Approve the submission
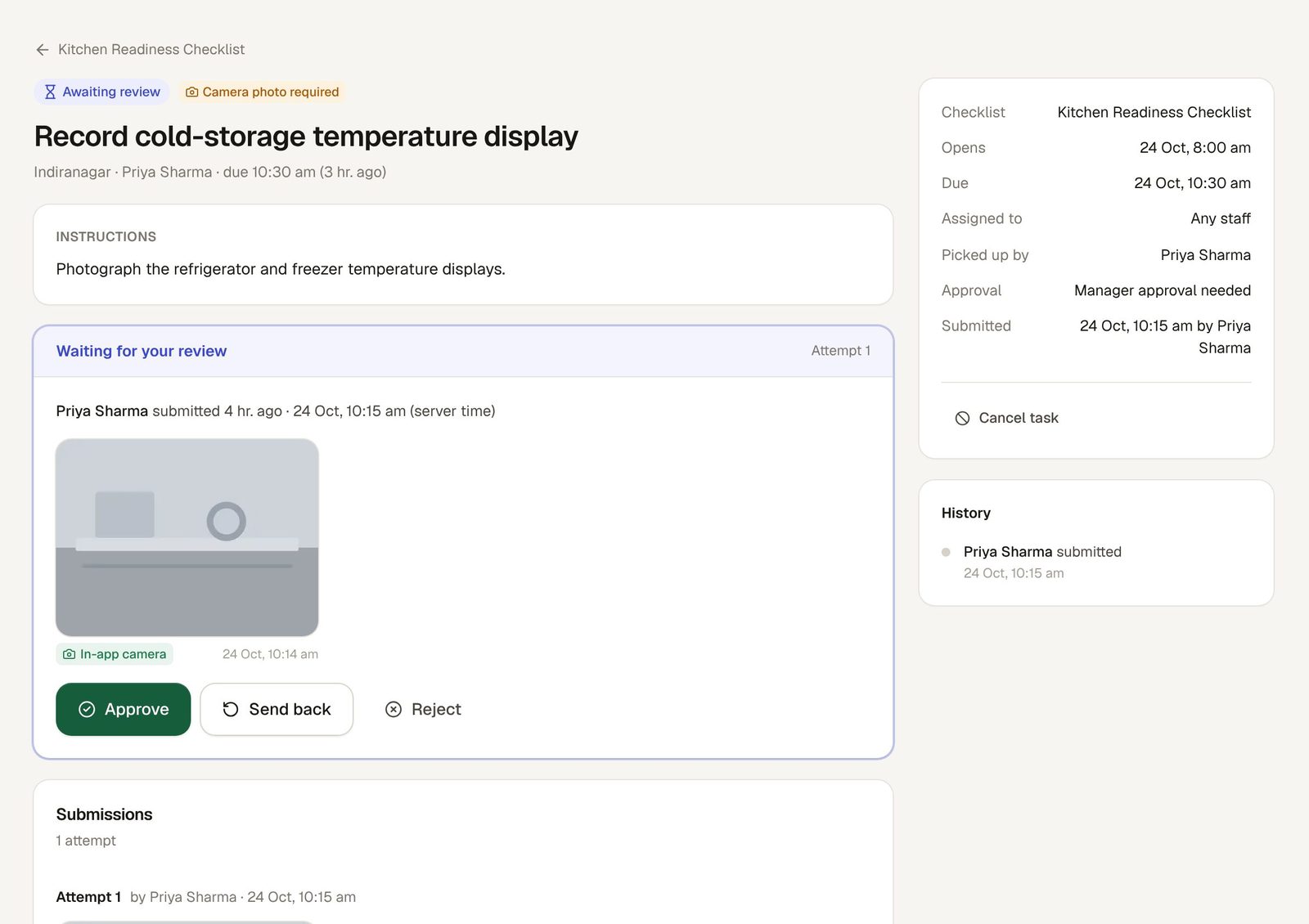Viewport: 1309px width, 924px height. (124, 709)
